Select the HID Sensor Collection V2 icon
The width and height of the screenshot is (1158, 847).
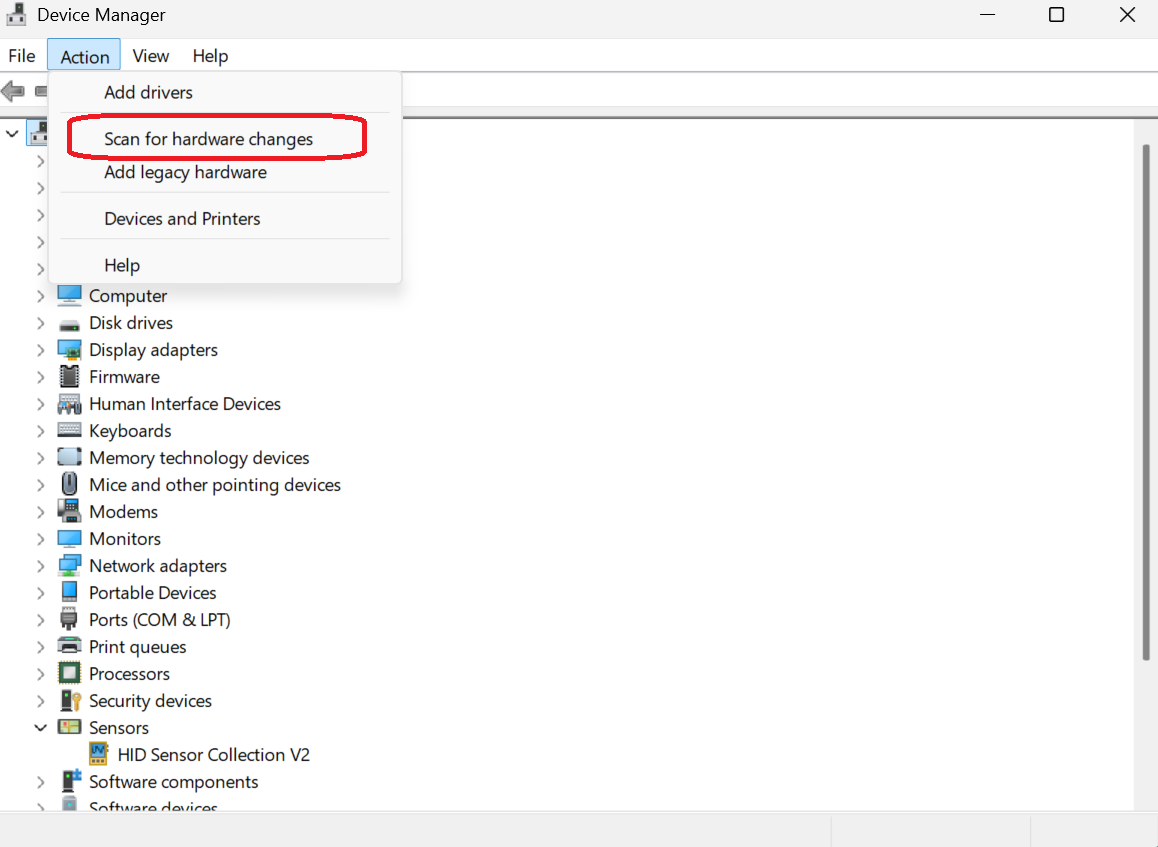pos(98,755)
